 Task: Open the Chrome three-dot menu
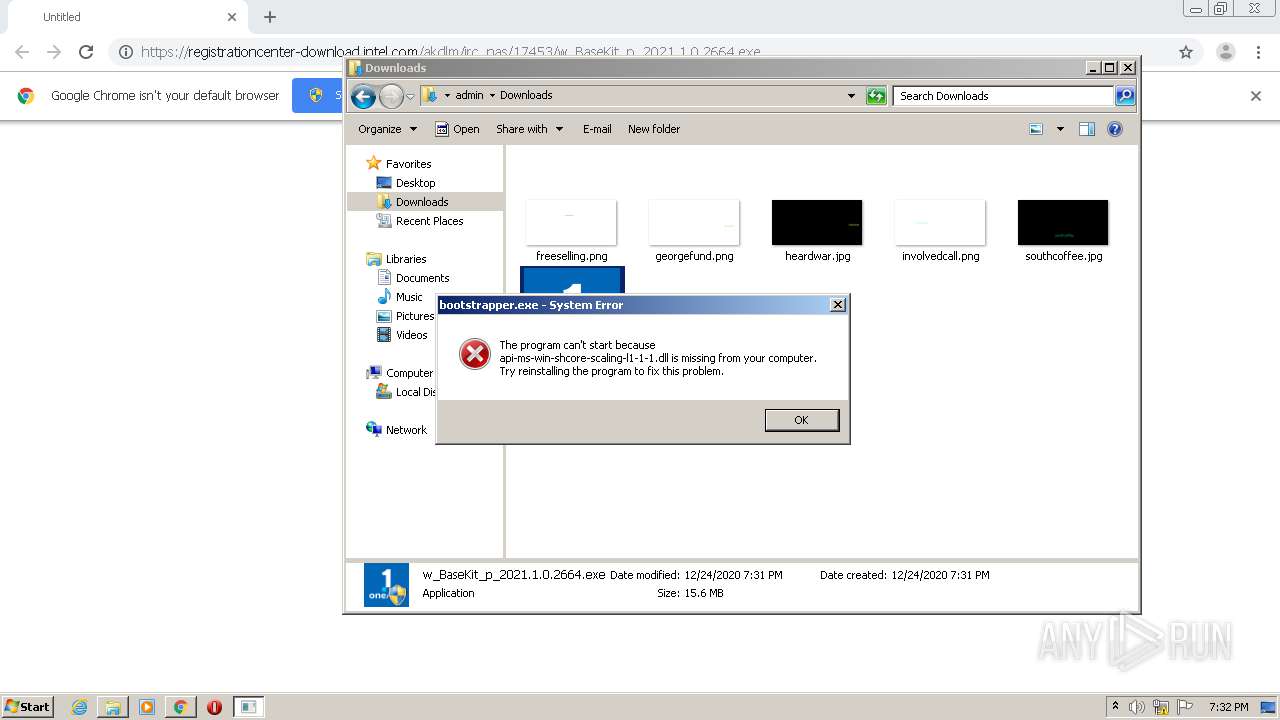[1259, 52]
